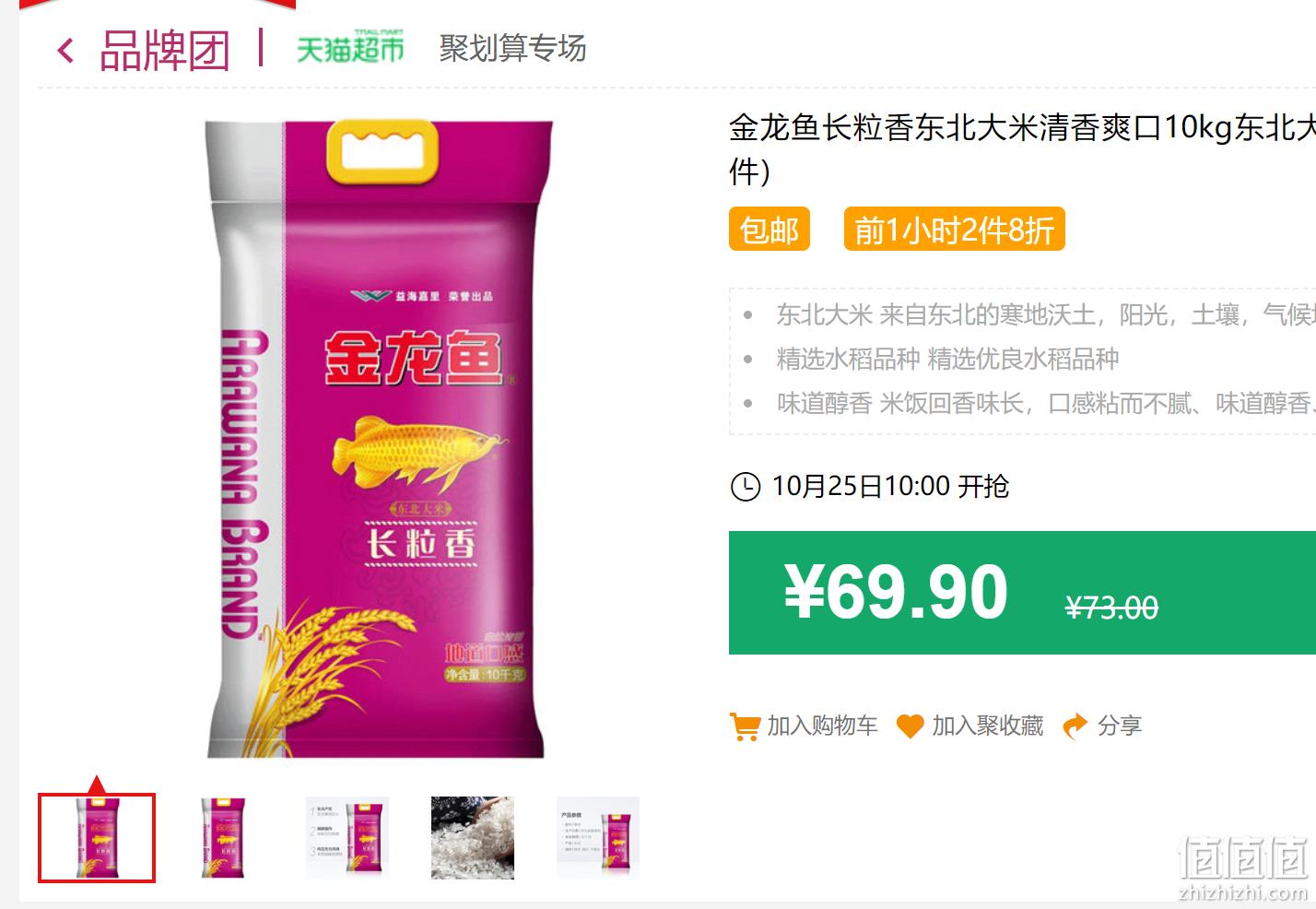Click the 包邮 orange tag
The height and width of the screenshot is (909, 1316).
pyautogui.click(x=770, y=229)
